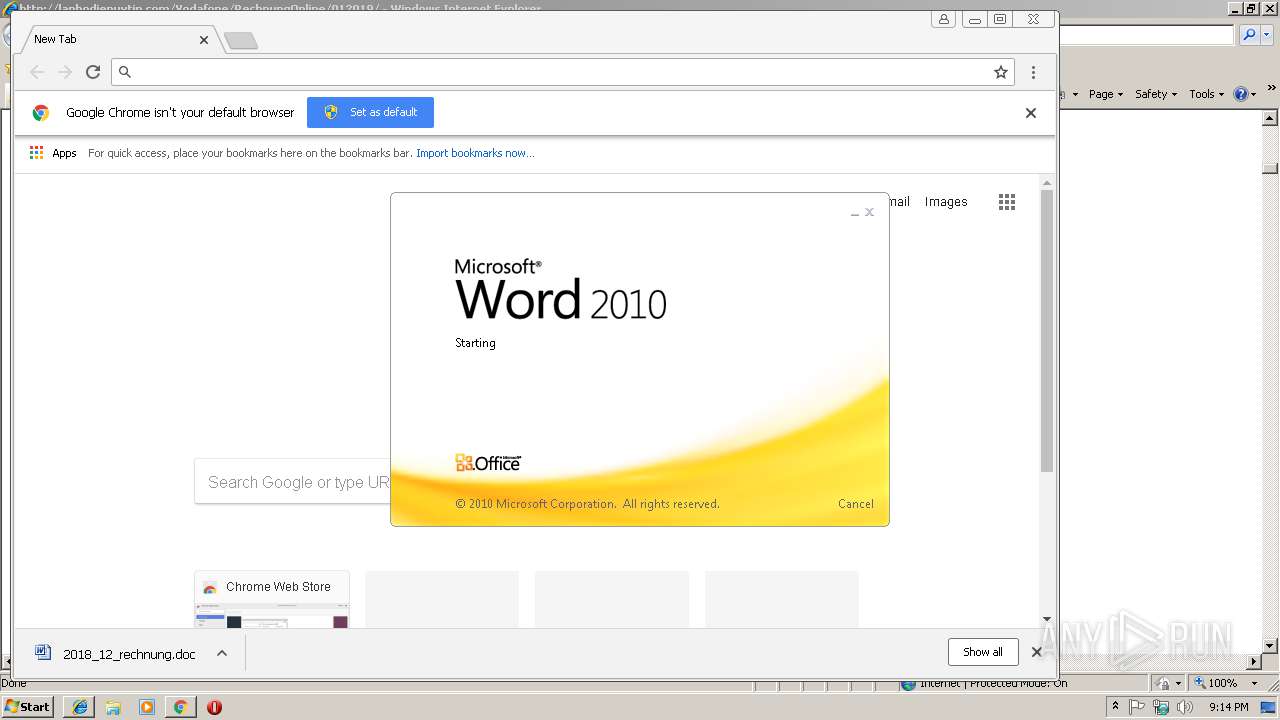Open the Apps shortcut in bookmarks bar

tap(53, 153)
